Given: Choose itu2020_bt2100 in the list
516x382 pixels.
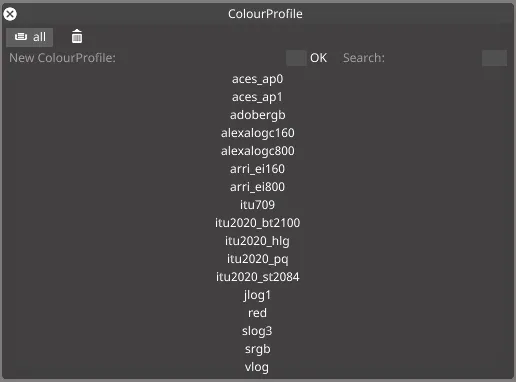Looking at the screenshot, I should pos(258,223).
